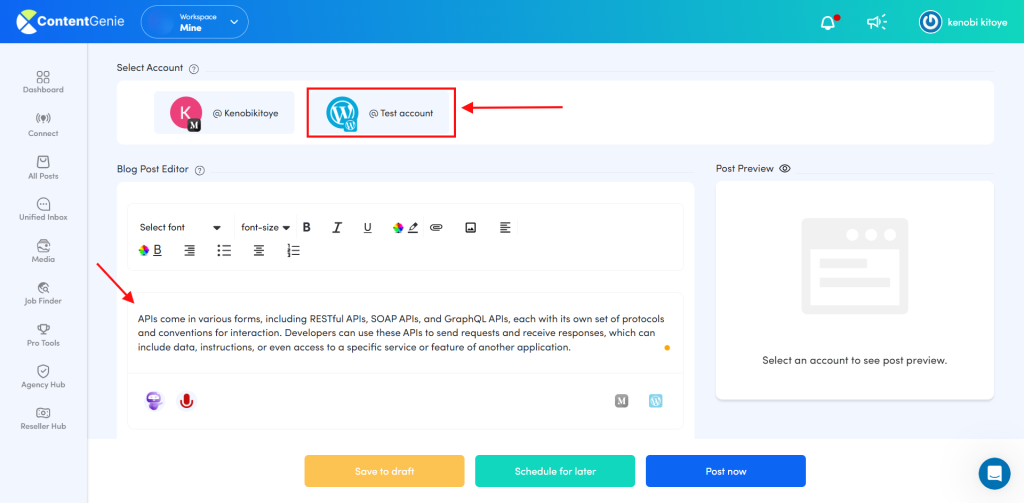Start voice input with microphone icon
Screen dimensions: 1024x503
pyautogui.click(x=187, y=400)
